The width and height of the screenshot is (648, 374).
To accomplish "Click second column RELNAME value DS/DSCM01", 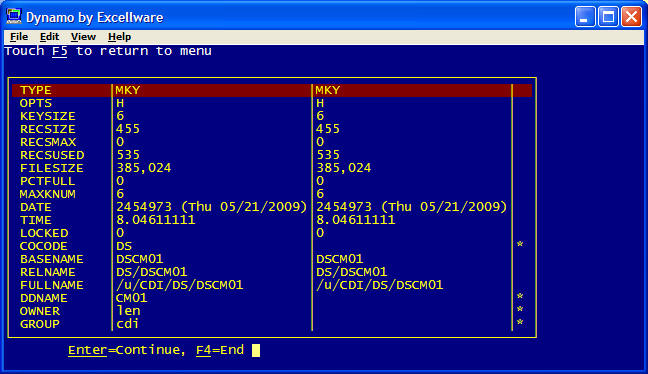I will pos(351,272).
